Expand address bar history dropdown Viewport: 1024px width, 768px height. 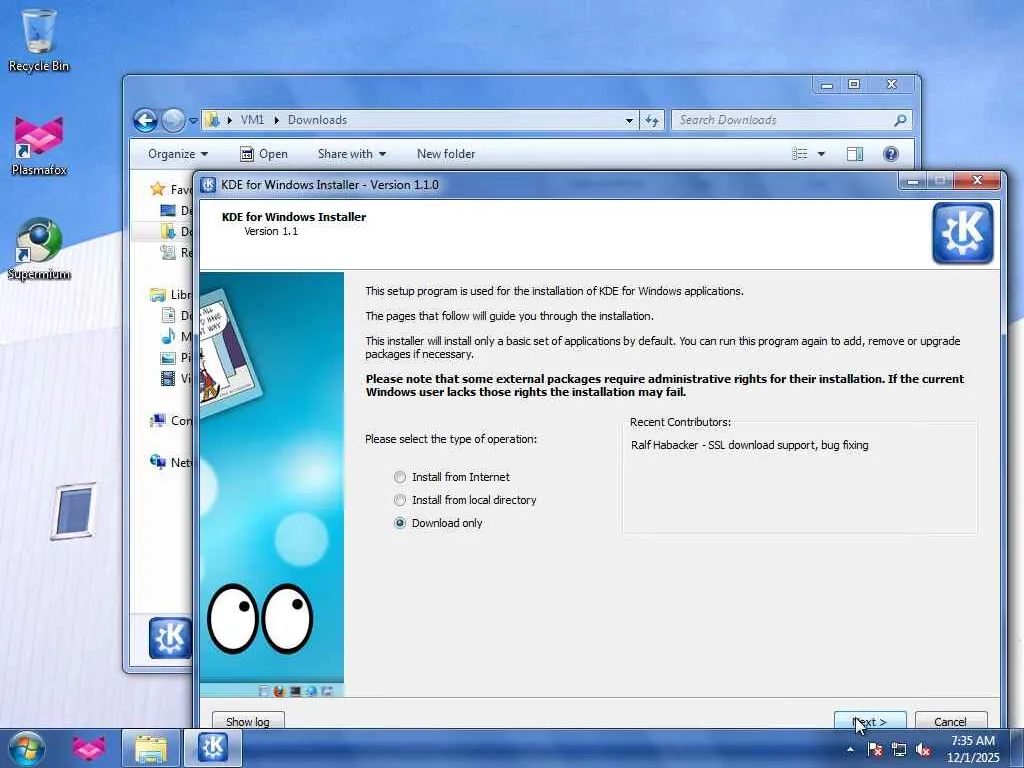[x=629, y=120]
